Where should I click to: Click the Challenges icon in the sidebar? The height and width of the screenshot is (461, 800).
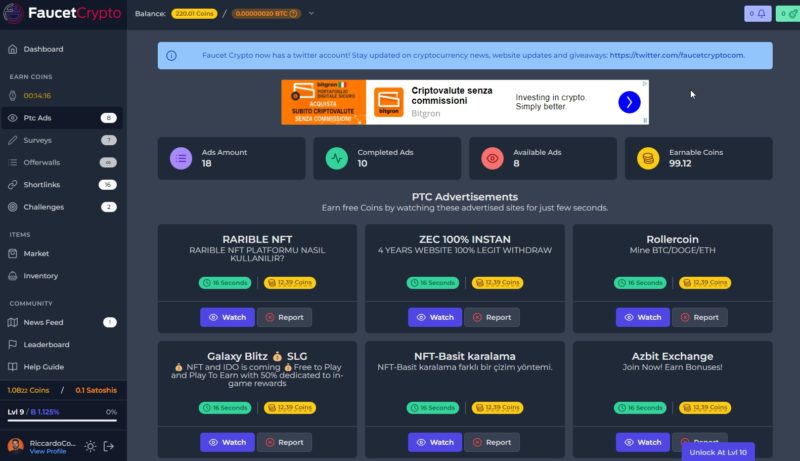pos(12,207)
